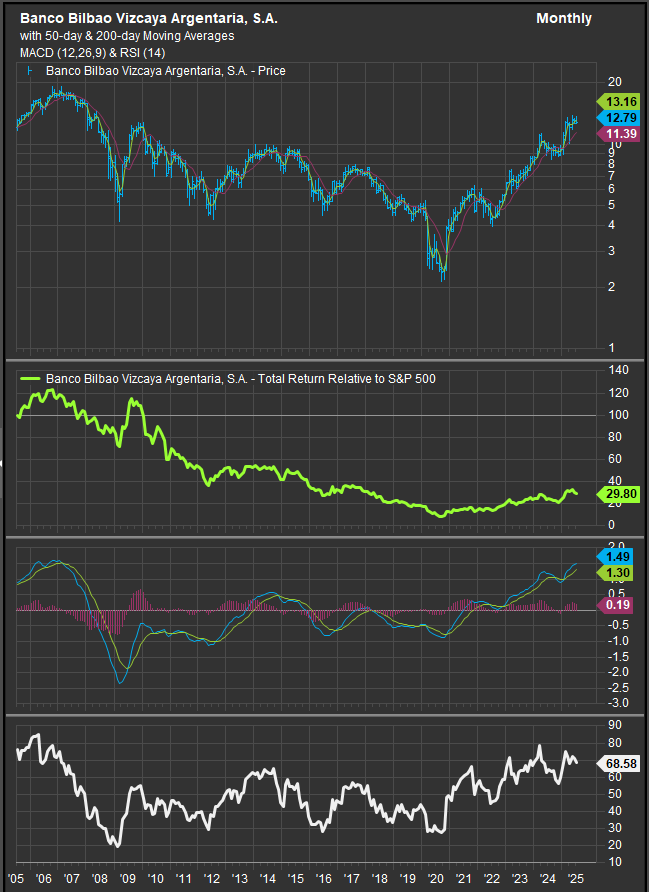Click the magenta 11.39 moving average tag
Viewport: 649px width, 892px height.
(x=618, y=134)
